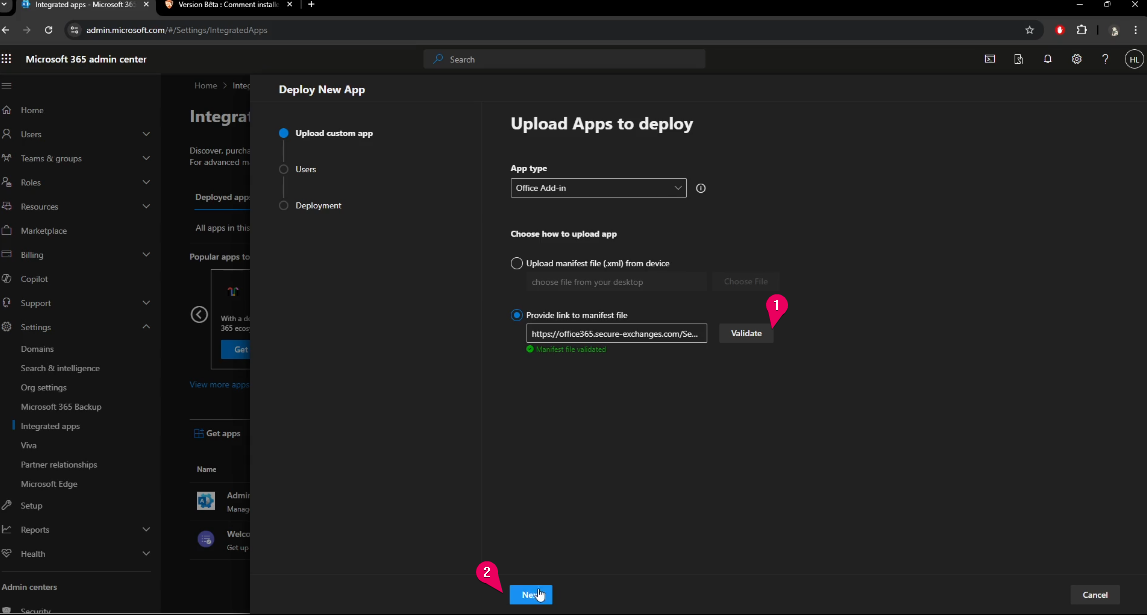Open the HL account avatar
1147x615 pixels.
[x=1134, y=59]
